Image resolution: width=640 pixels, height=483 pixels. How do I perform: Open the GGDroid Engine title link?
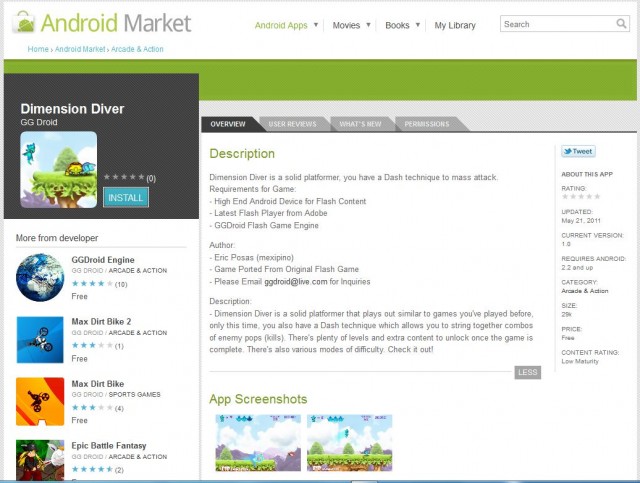(103, 260)
